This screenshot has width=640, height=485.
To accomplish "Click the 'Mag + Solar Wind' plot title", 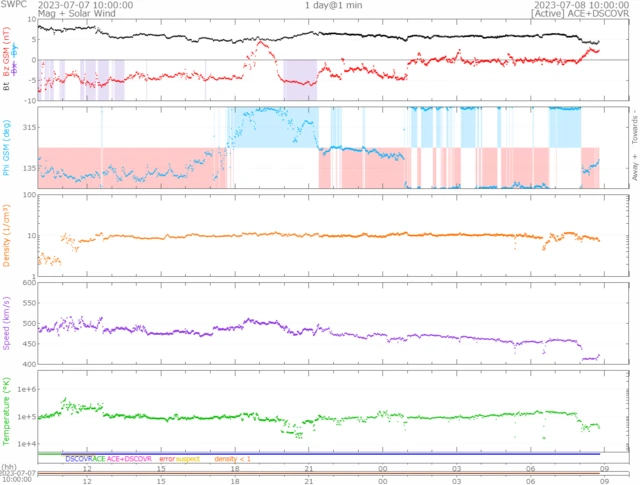I will 77,13.
